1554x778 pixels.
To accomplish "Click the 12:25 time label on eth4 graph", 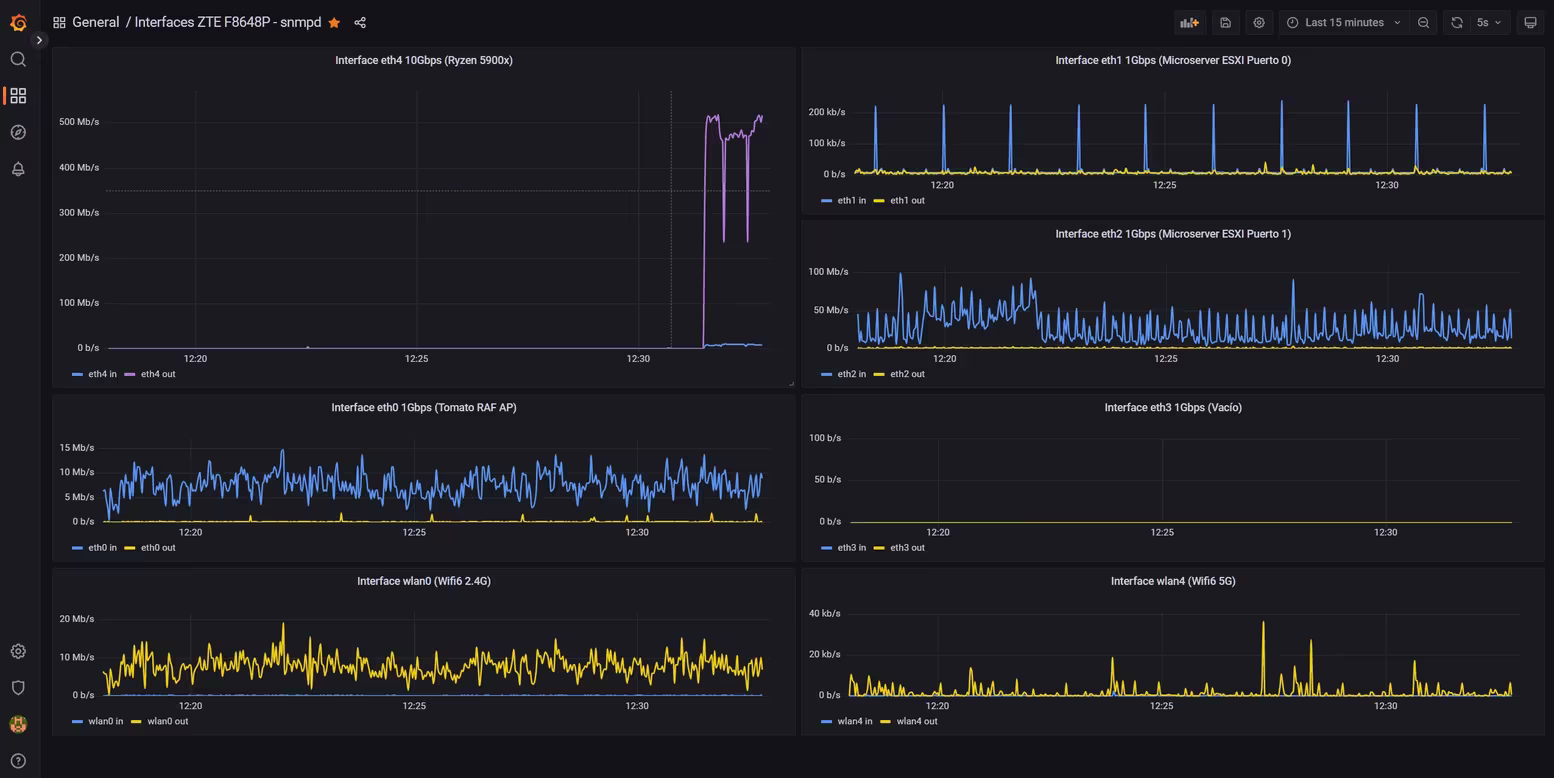I will pos(417,358).
